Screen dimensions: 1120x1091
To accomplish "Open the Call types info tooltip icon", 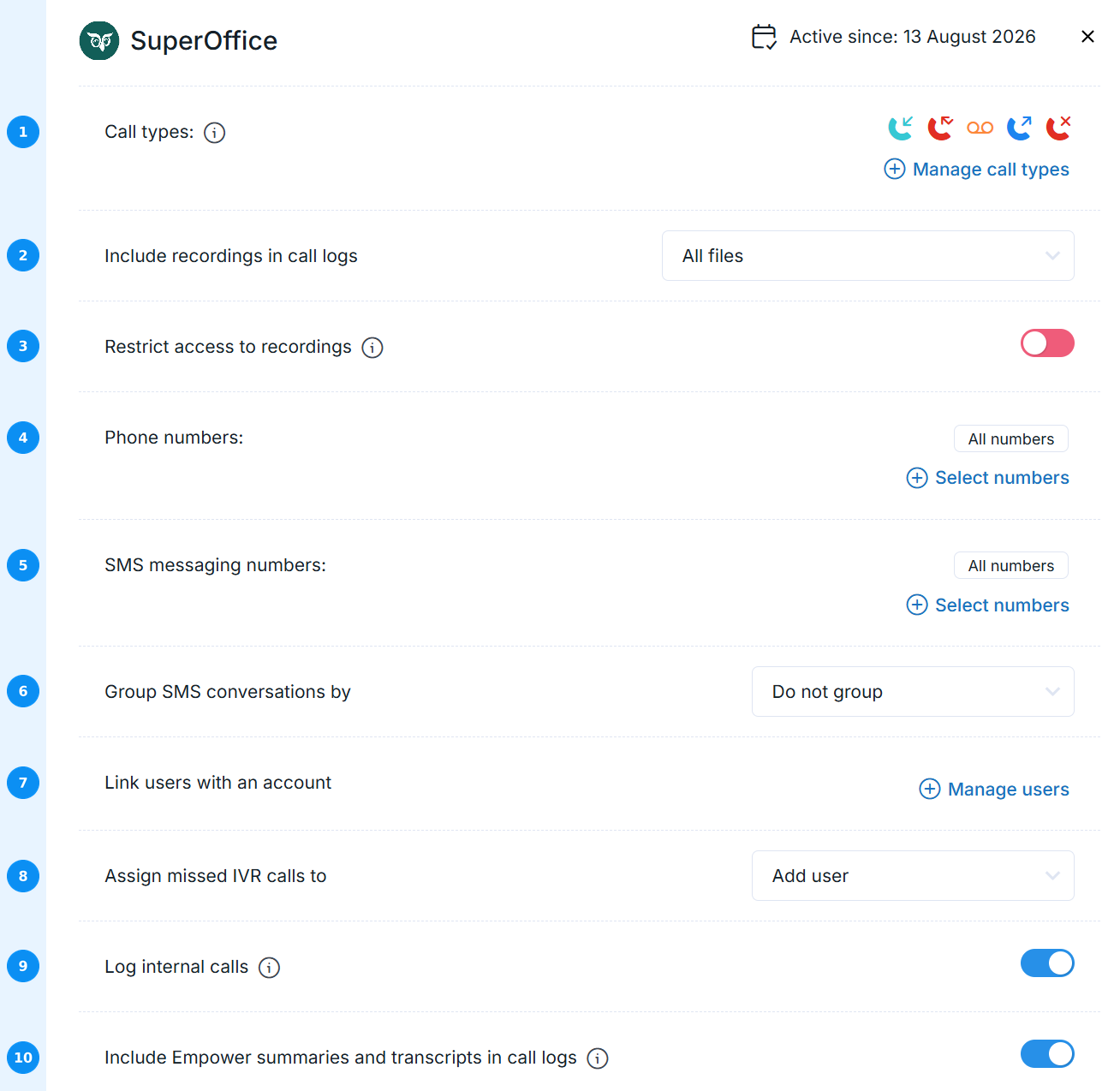I will tap(214, 133).
